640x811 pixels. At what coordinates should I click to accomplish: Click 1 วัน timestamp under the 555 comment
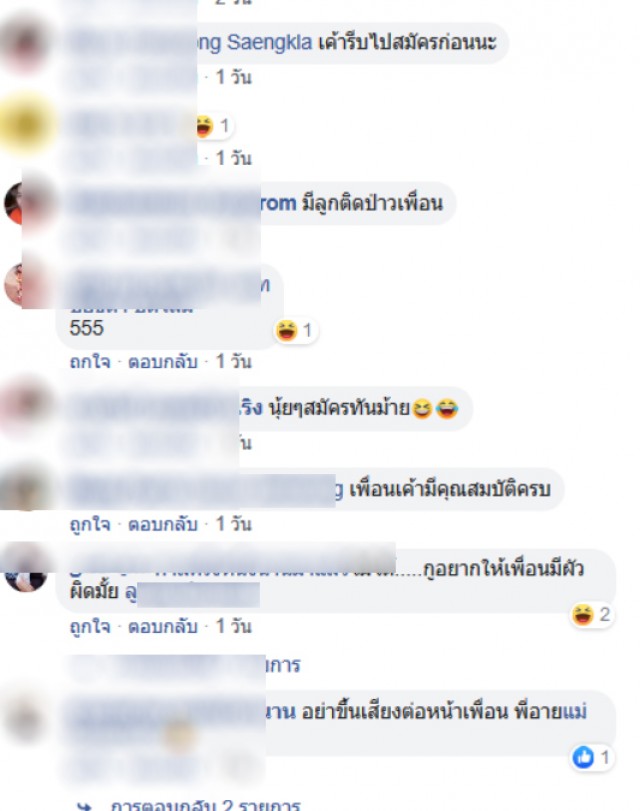click(233, 362)
